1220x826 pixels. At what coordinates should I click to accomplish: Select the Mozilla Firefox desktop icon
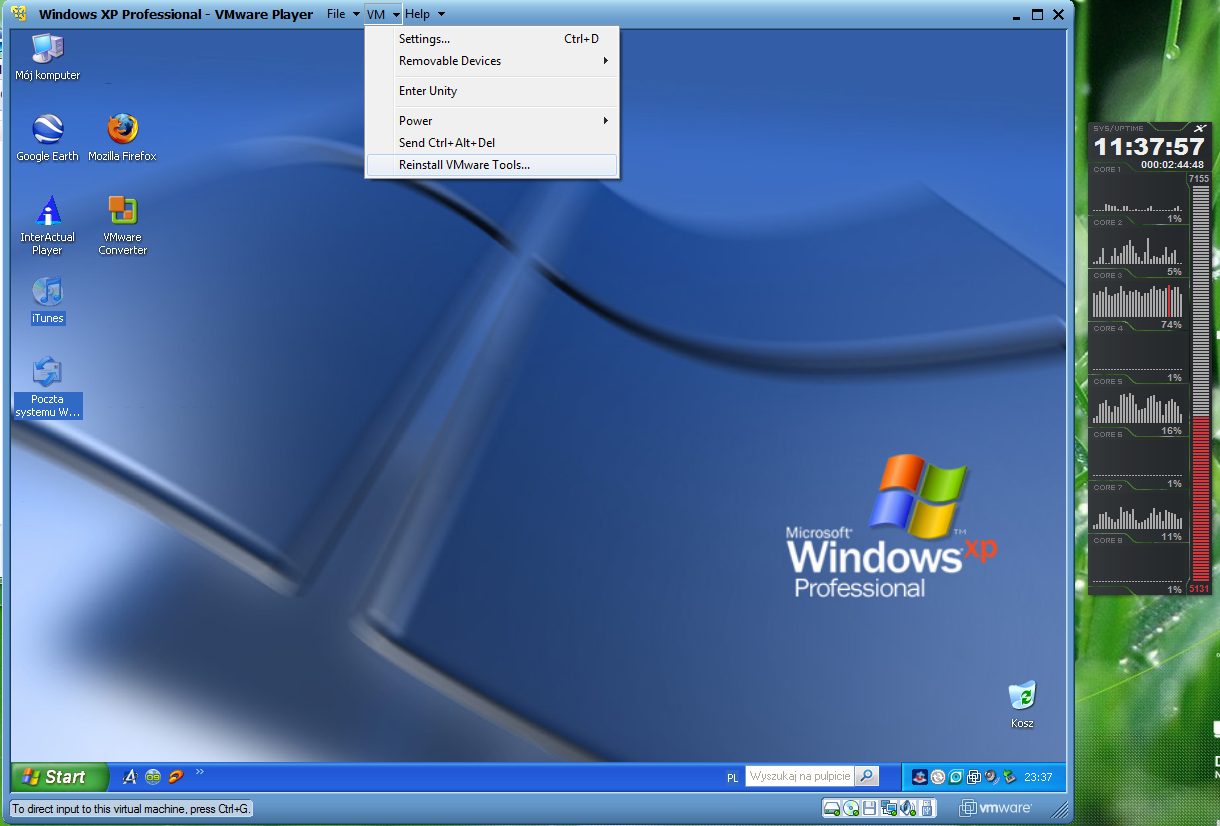[122, 138]
